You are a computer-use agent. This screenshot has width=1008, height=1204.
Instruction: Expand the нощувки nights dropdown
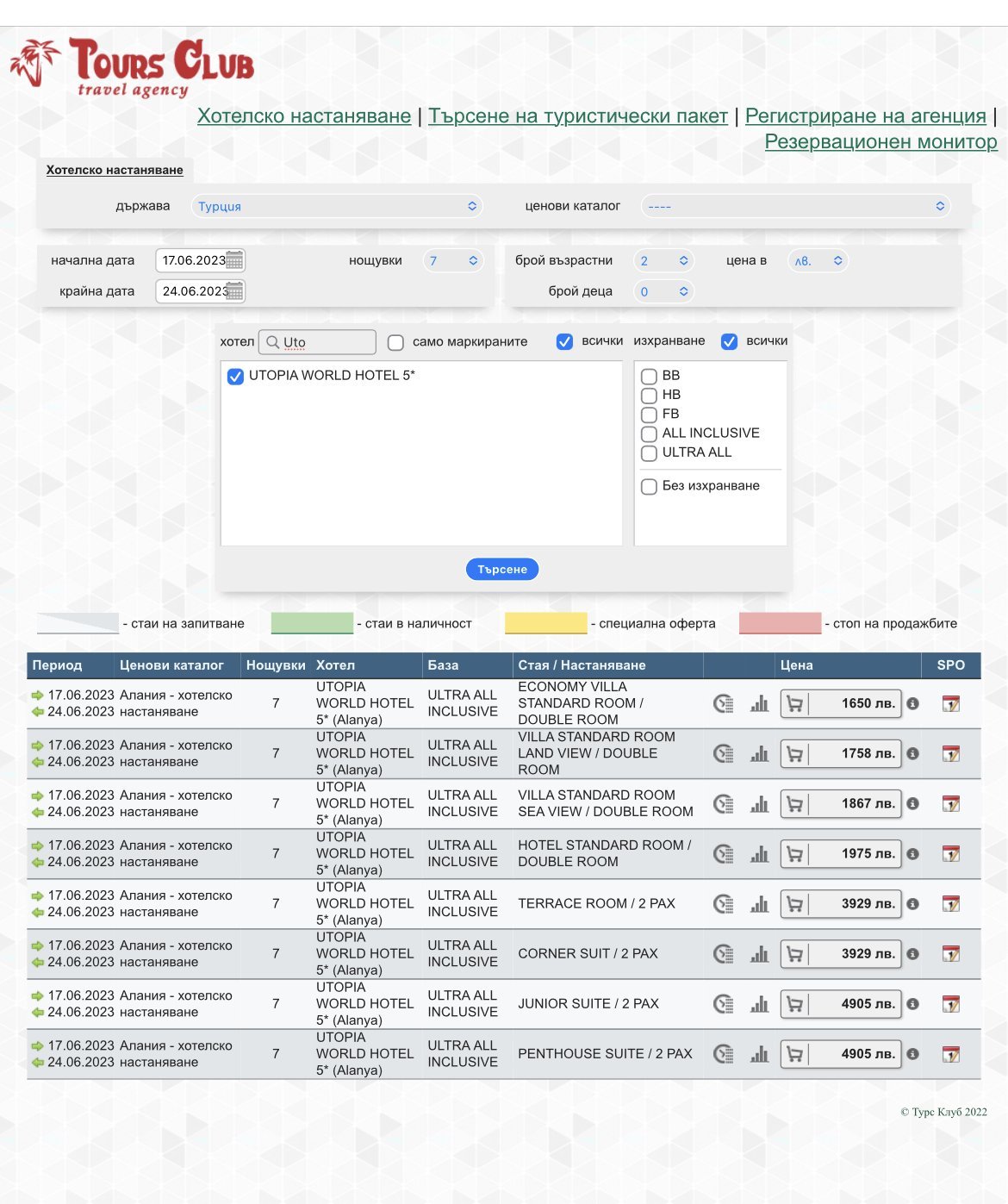[453, 260]
